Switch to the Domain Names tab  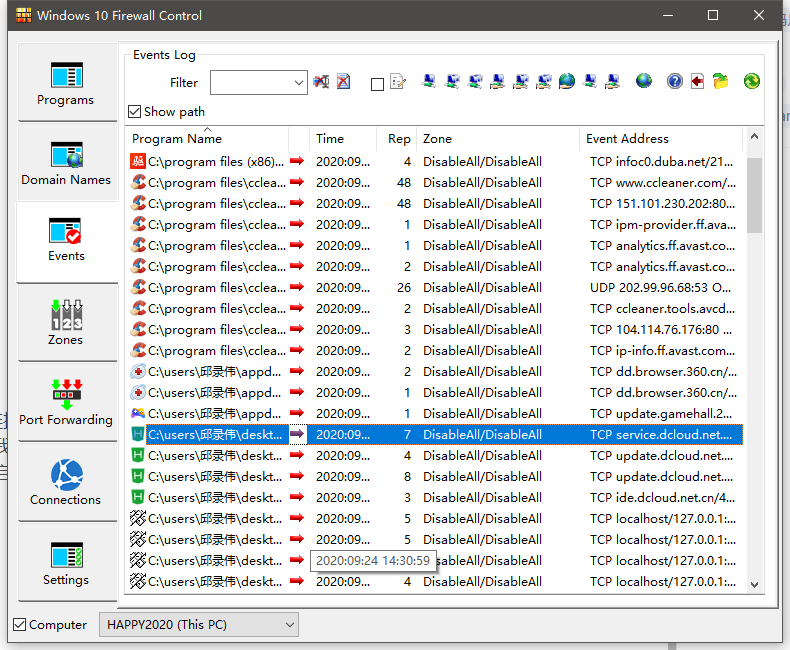pyautogui.click(x=67, y=162)
